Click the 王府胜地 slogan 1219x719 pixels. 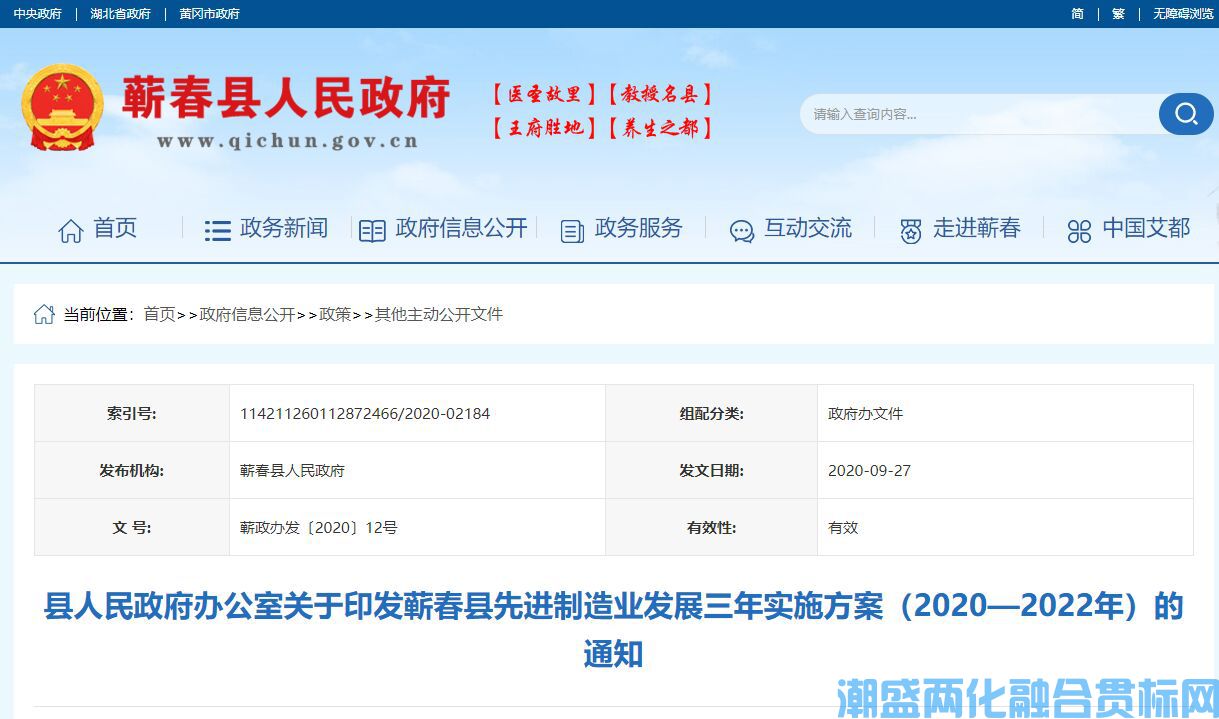pyautogui.click(x=544, y=128)
